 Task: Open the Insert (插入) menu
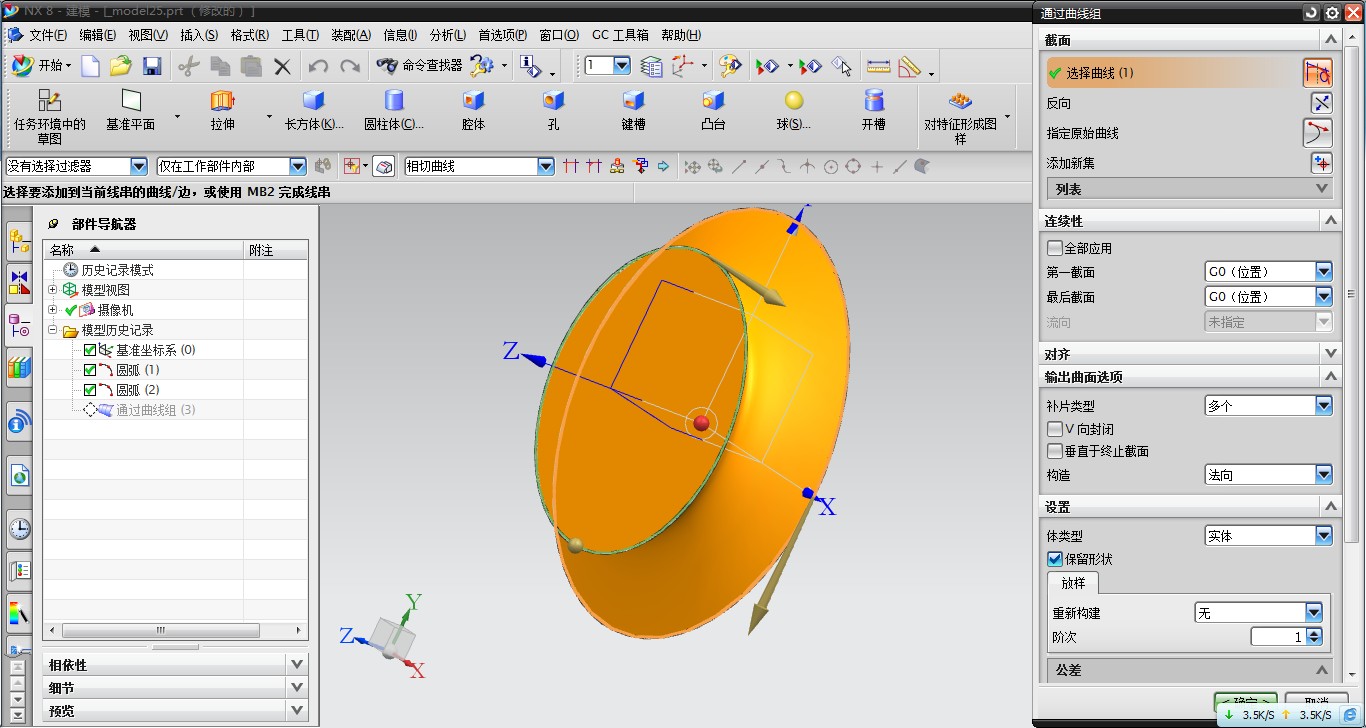pyautogui.click(x=199, y=35)
